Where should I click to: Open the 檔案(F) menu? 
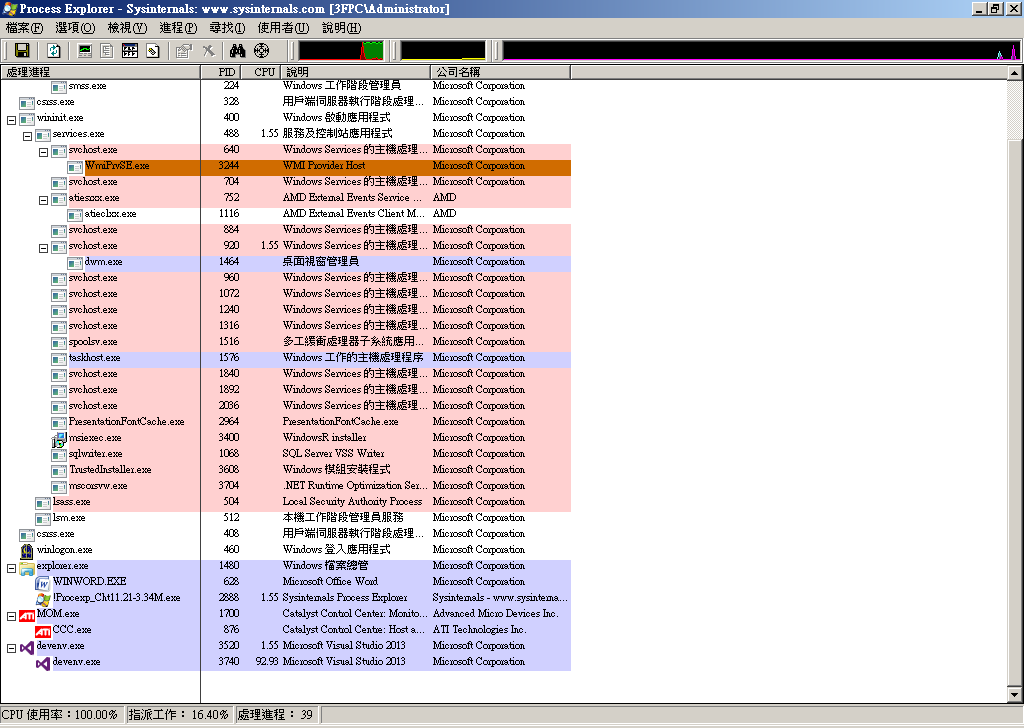(x=25, y=28)
